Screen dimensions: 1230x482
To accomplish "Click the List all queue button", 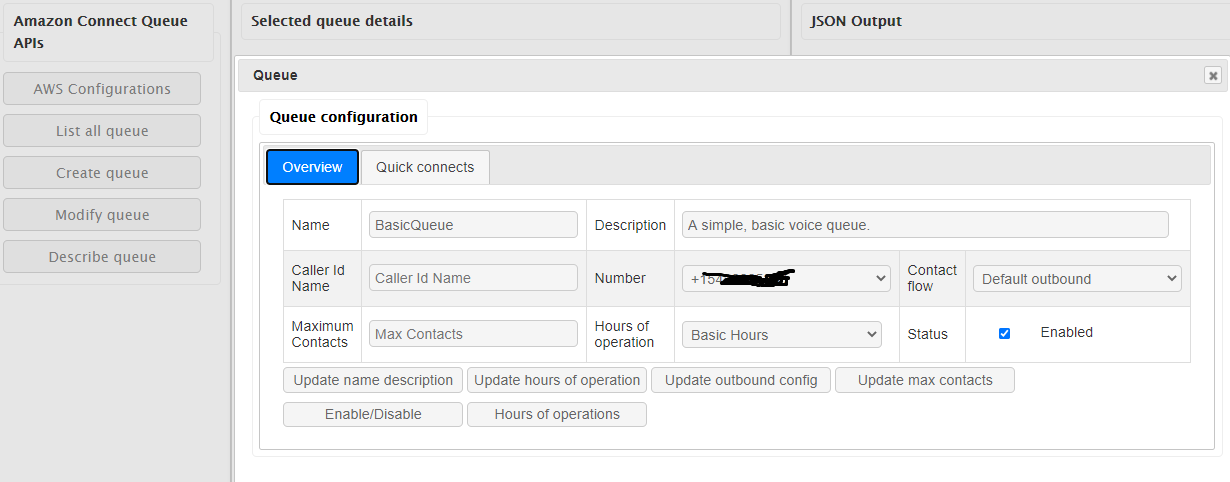I will (102, 131).
